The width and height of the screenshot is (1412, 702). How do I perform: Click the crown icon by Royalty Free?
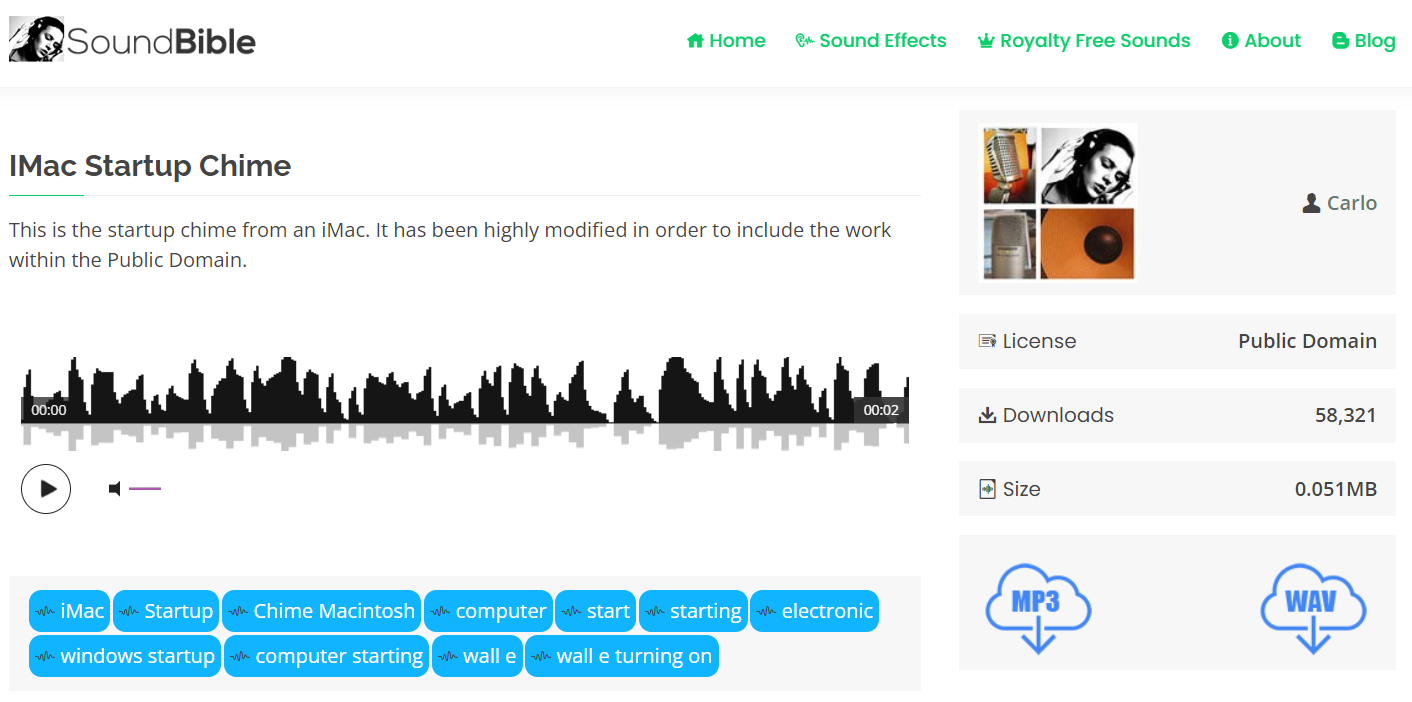coord(986,41)
